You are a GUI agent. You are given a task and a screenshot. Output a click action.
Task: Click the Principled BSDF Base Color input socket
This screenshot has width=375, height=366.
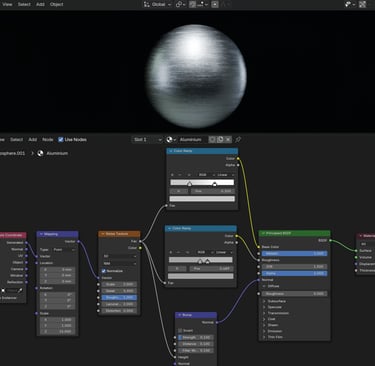(x=259, y=247)
